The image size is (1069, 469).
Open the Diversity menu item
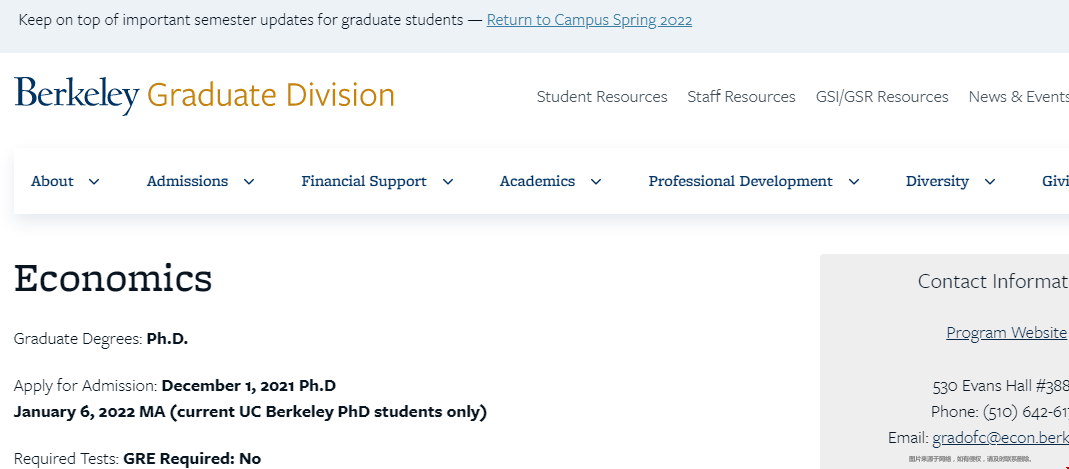pyautogui.click(x=937, y=181)
